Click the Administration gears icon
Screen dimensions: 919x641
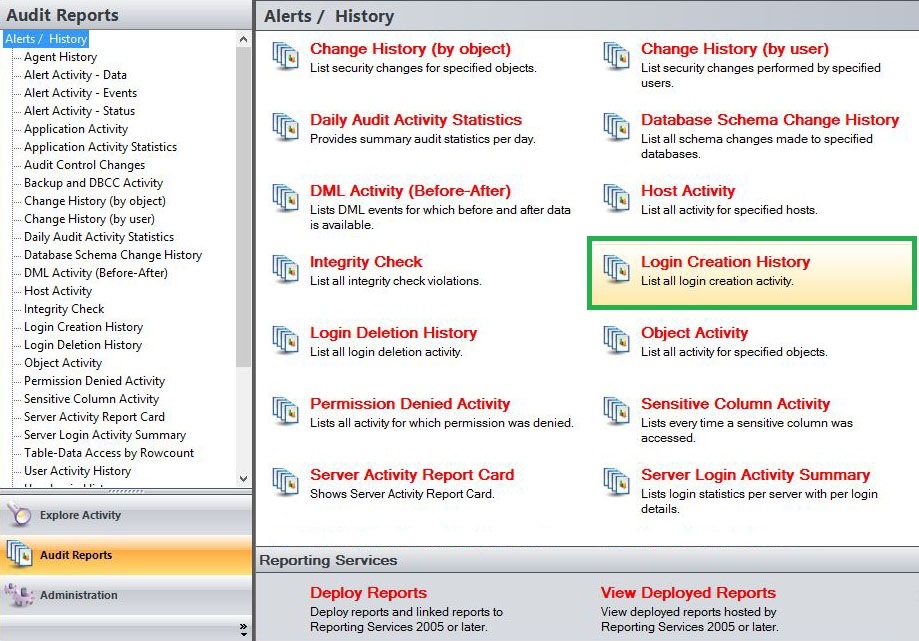tap(19, 595)
